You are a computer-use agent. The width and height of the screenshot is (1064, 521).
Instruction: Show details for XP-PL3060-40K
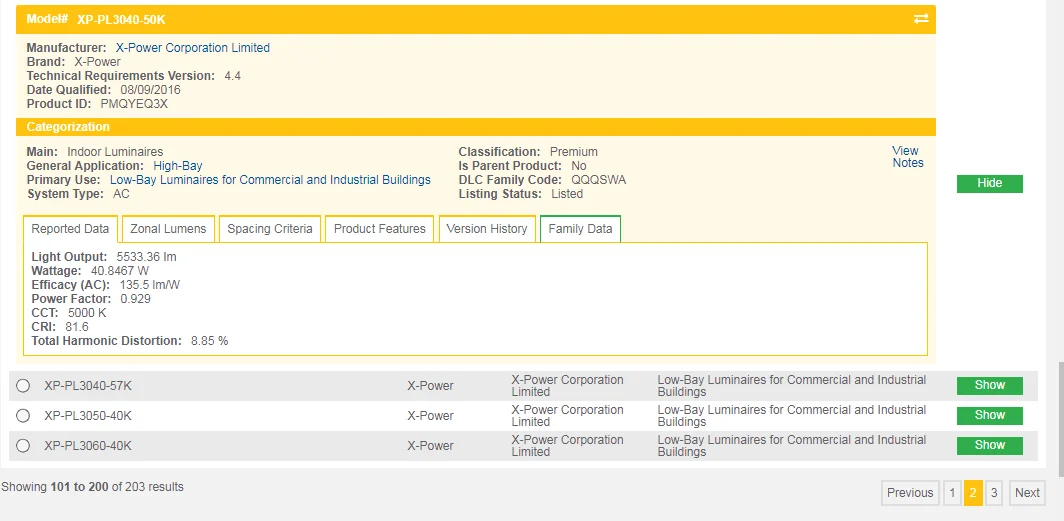989,445
